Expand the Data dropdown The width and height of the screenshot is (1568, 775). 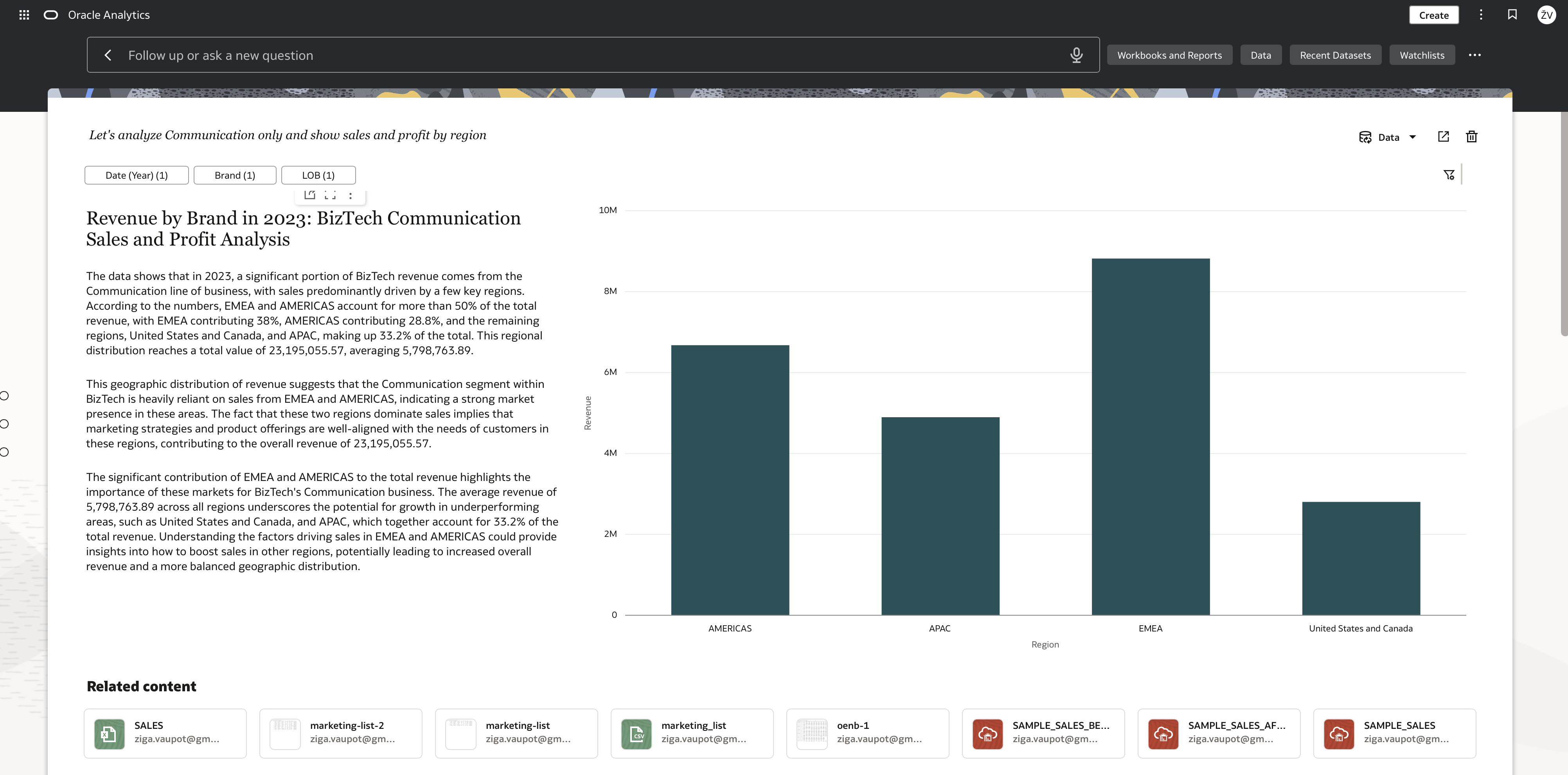(1388, 138)
